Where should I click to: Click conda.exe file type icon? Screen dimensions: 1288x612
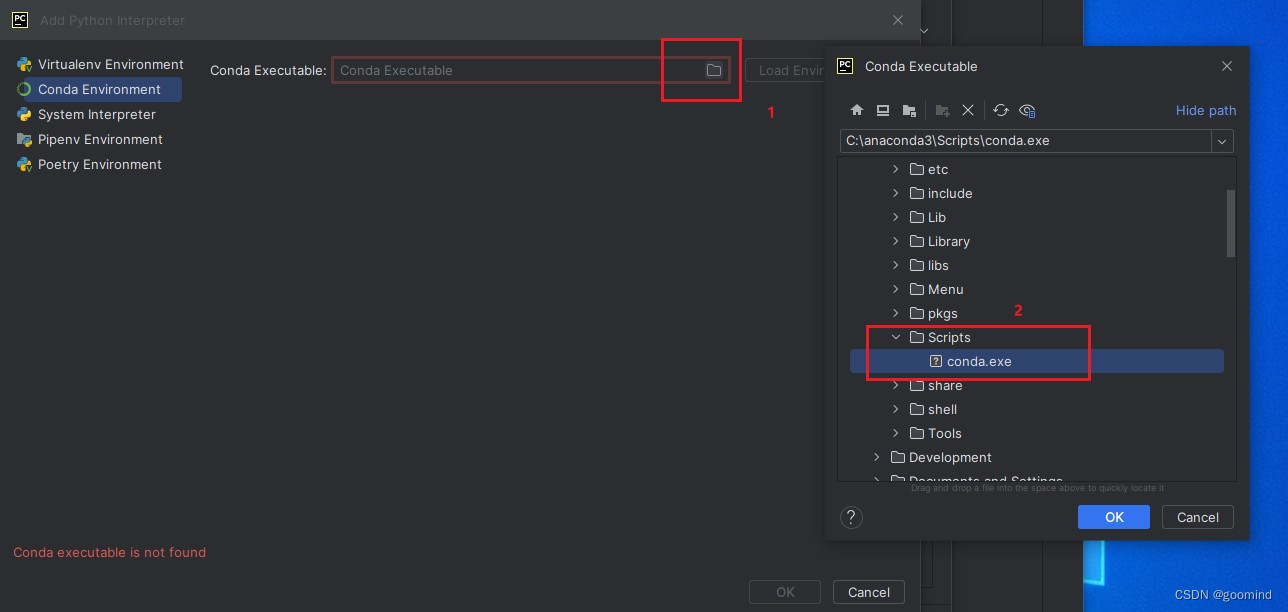[936, 361]
